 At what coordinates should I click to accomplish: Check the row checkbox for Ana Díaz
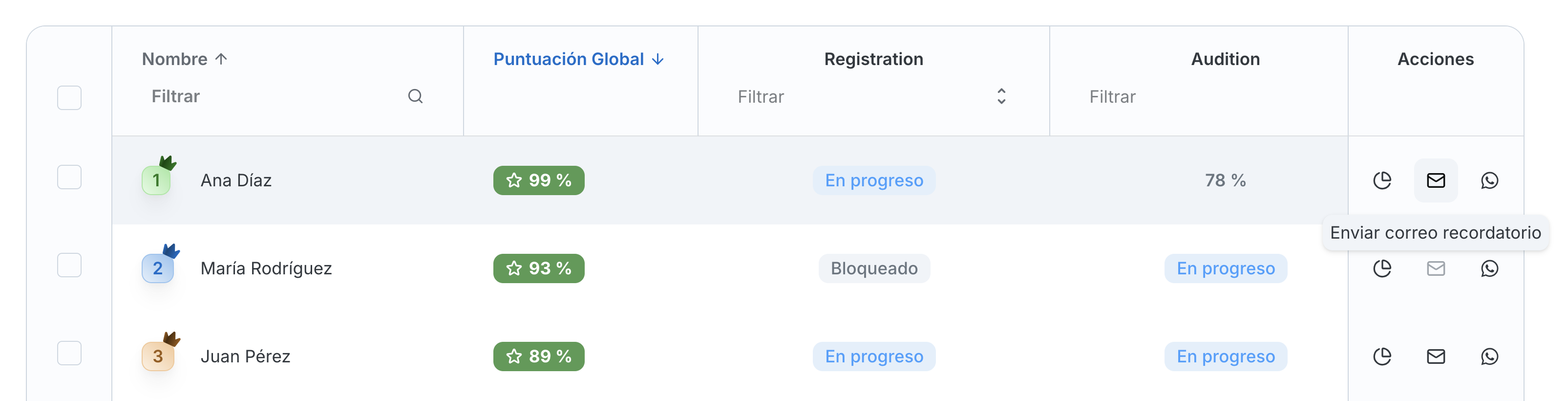(x=69, y=178)
